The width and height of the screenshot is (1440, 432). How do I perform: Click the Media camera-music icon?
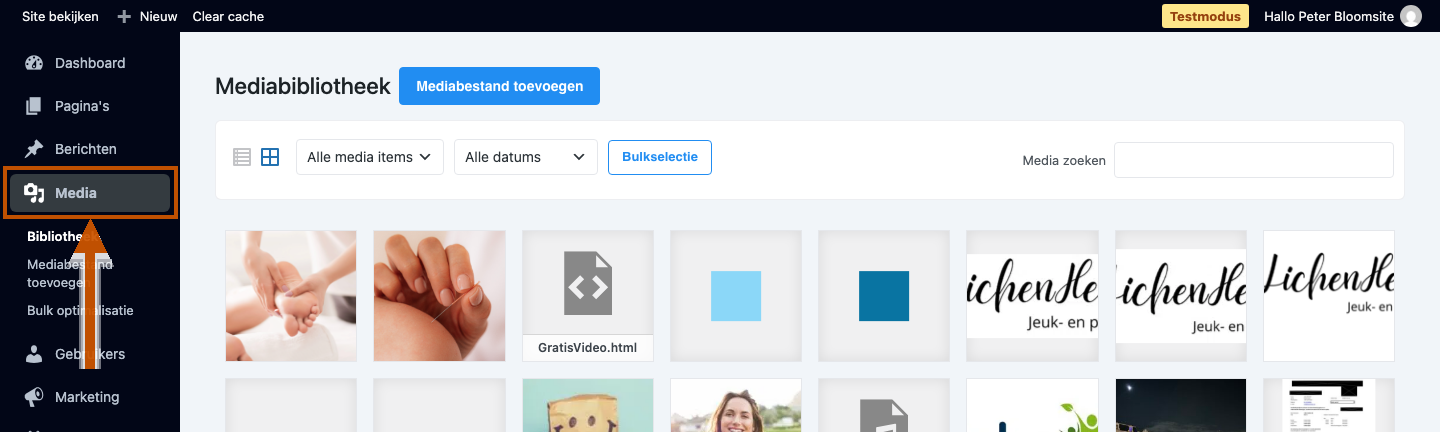click(x=34, y=193)
